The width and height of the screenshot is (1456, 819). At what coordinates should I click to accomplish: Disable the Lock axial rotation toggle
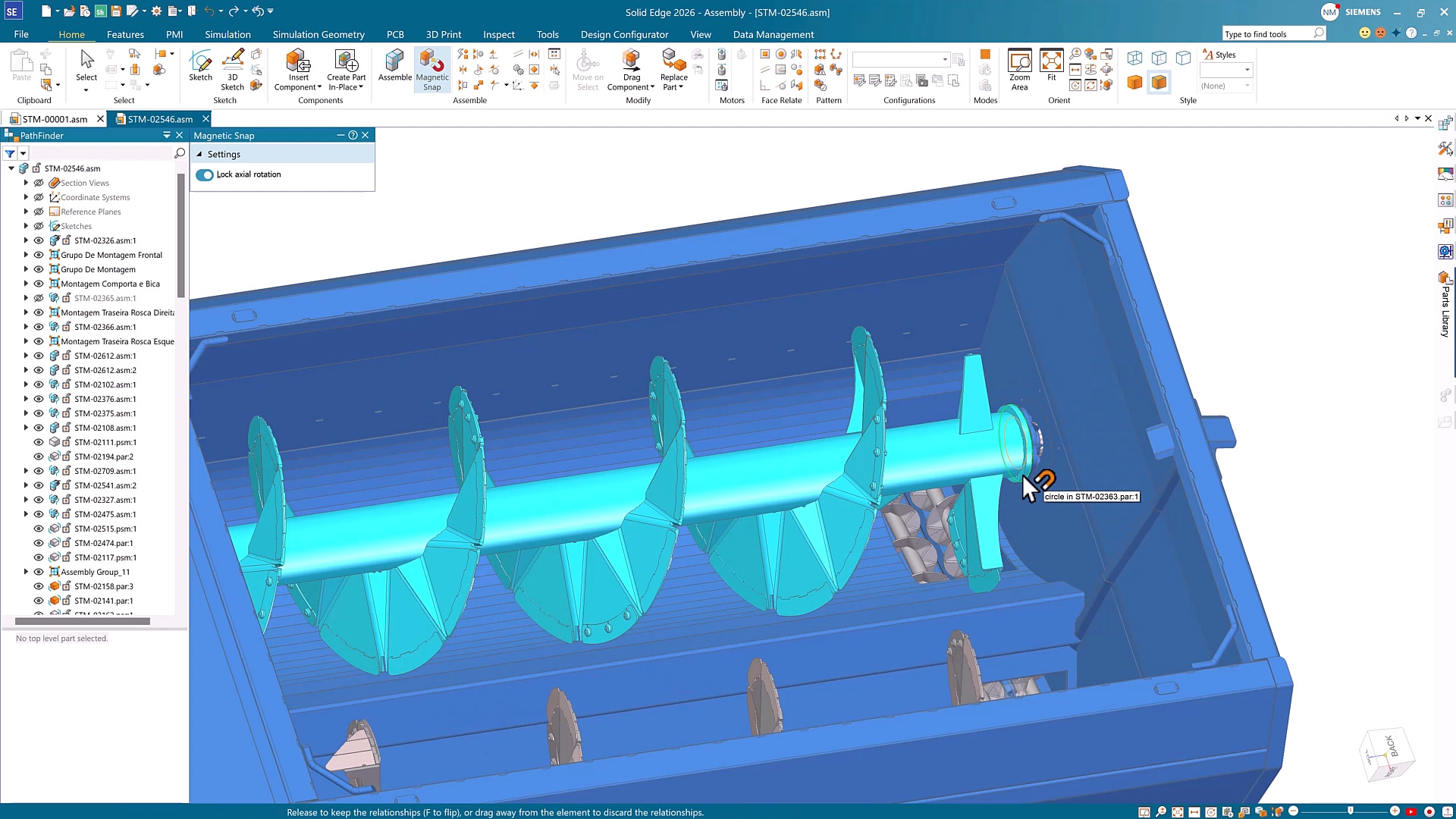pyautogui.click(x=205, y=174)
